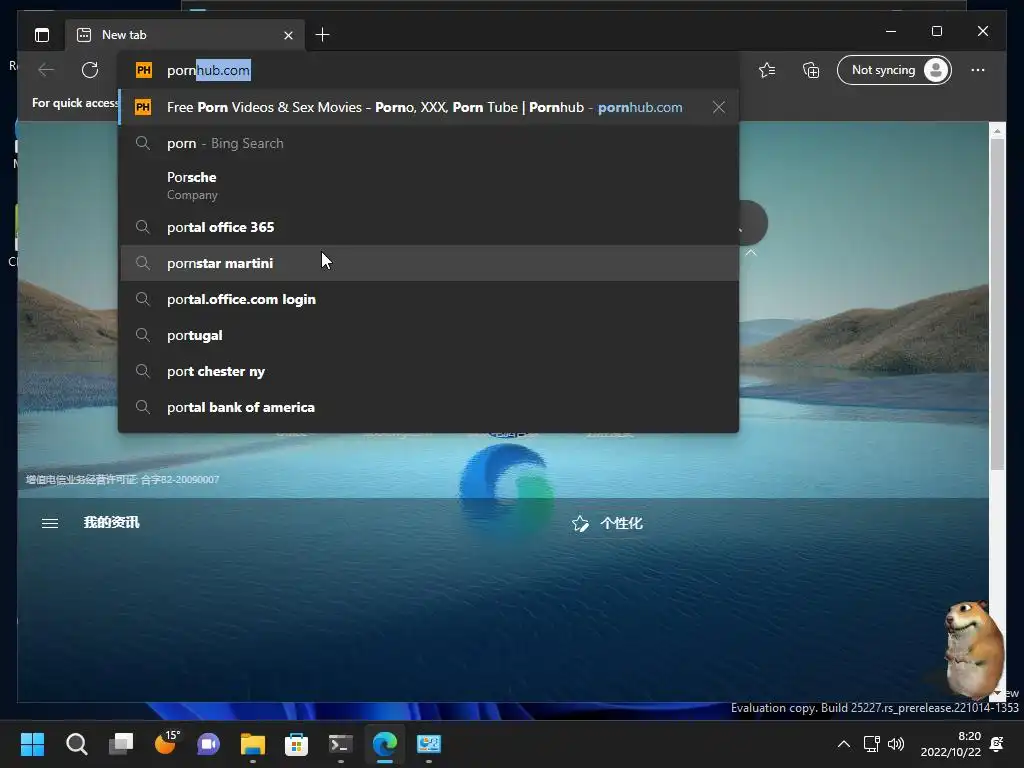Viewport: 1024px width, 768px height.
Task: Click the Microsoft Edge taskbar icon
Action: 385,744
